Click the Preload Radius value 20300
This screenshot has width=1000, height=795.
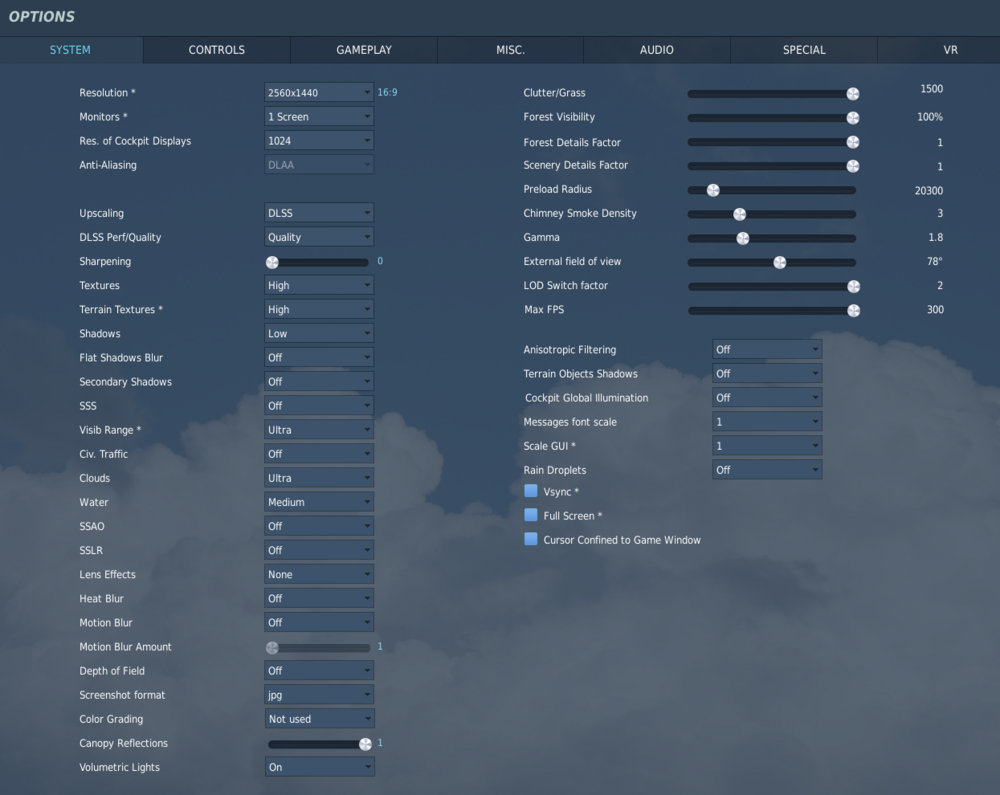(929, 191)
